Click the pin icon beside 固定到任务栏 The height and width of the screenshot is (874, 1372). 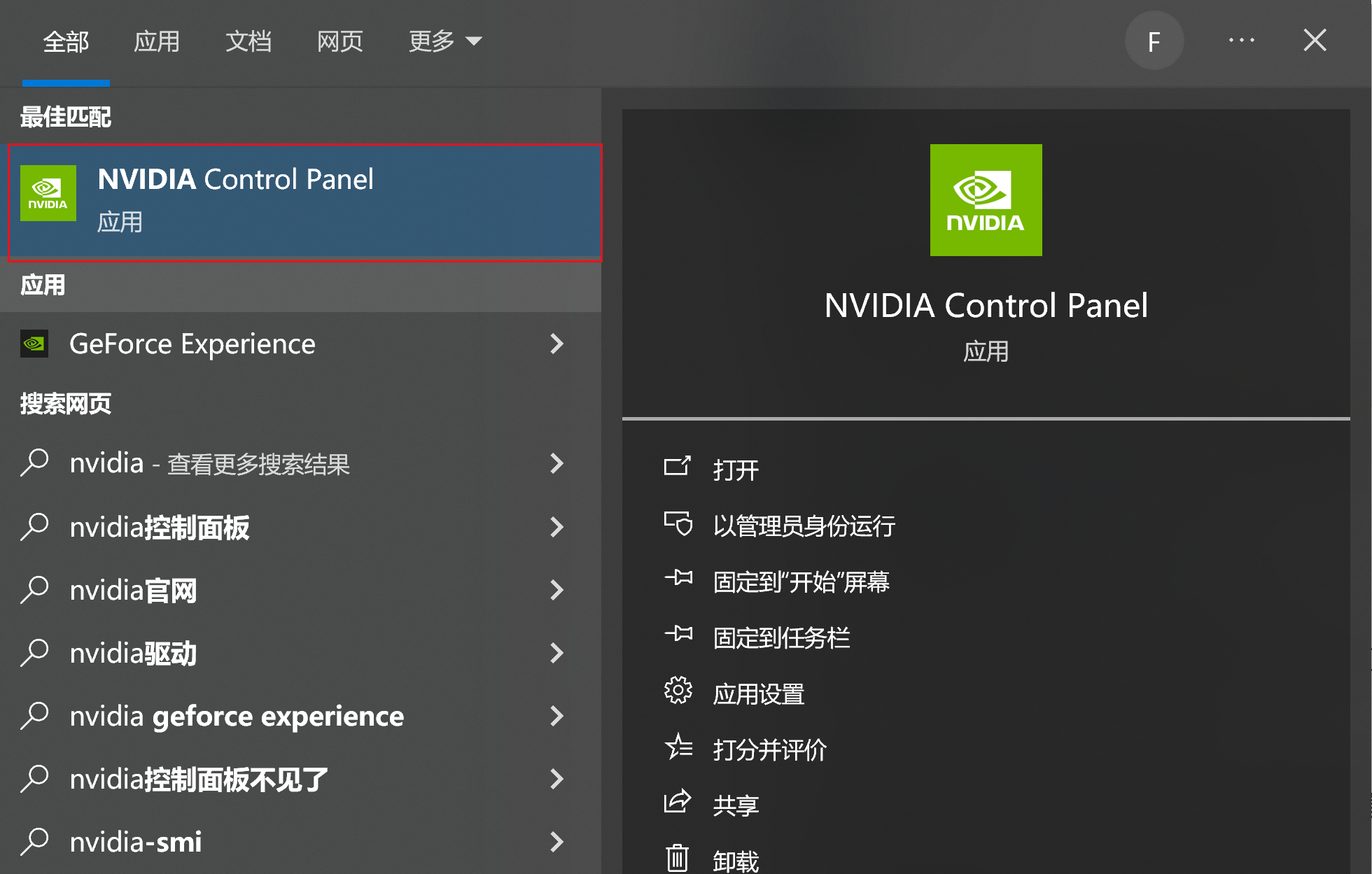(678, 634)
